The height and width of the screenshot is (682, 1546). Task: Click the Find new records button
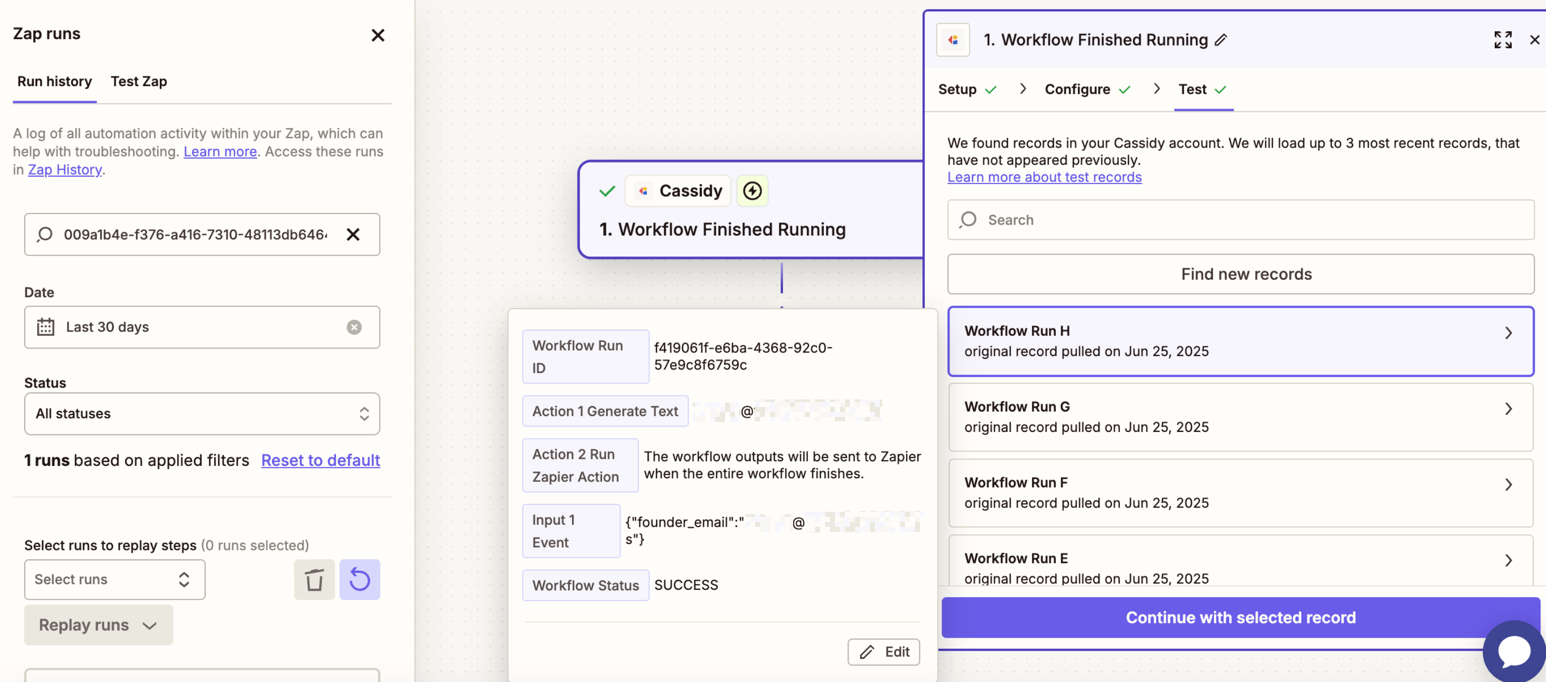click(x=1241, y=274)
